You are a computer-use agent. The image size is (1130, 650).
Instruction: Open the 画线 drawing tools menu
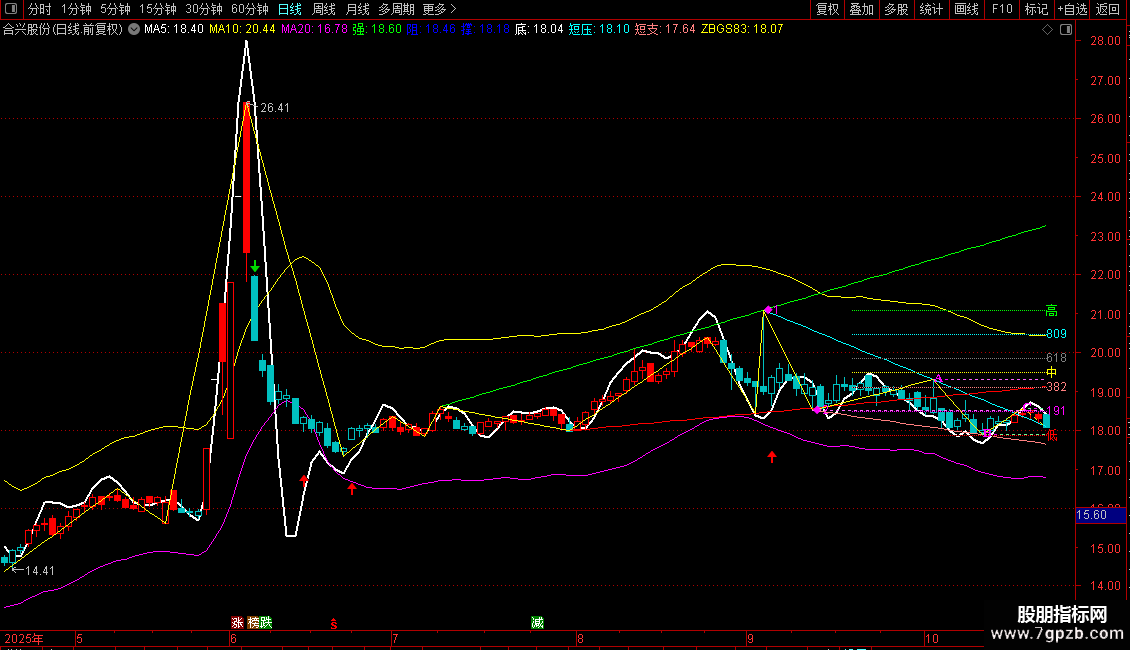click(966, 9)
